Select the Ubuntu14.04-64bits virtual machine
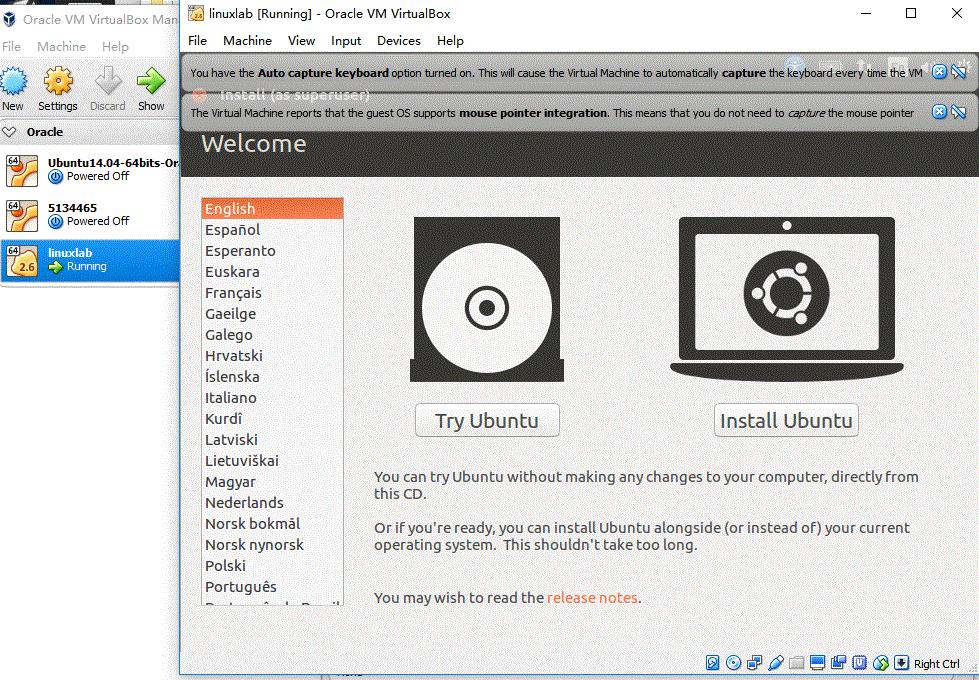 click(x=90, y=170)
